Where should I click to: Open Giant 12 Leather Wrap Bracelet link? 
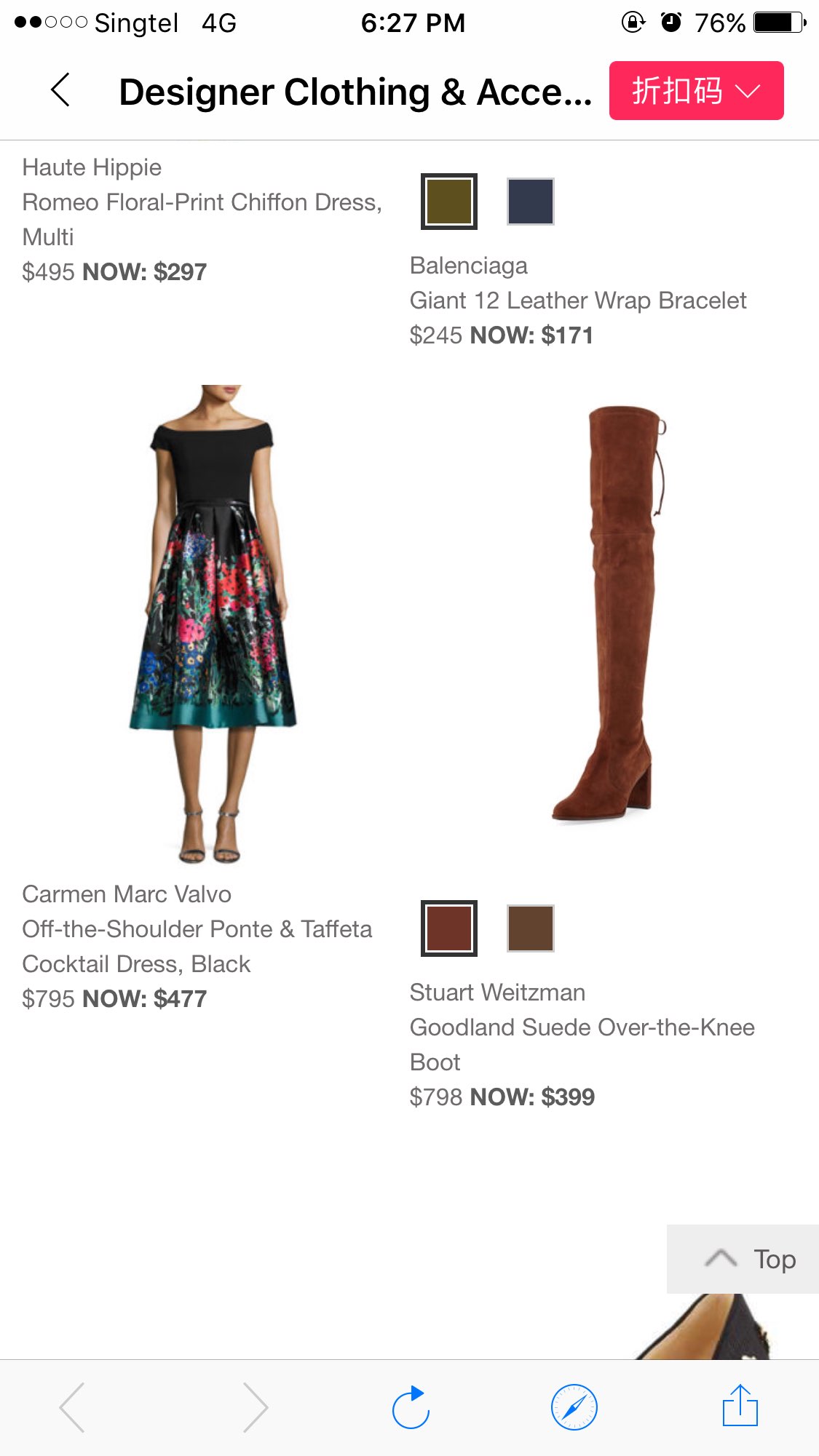pos(578,301)
